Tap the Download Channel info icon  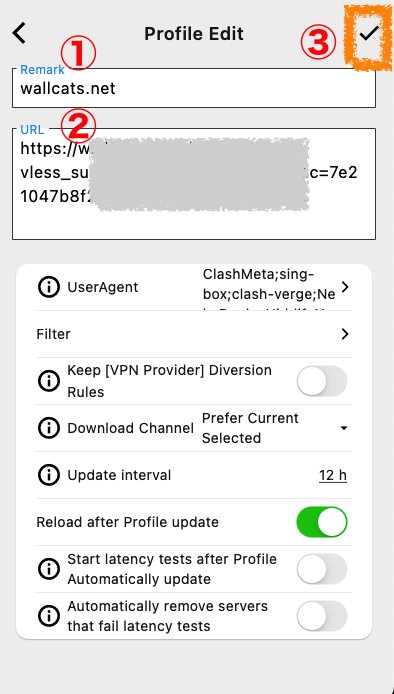point(49,428)
